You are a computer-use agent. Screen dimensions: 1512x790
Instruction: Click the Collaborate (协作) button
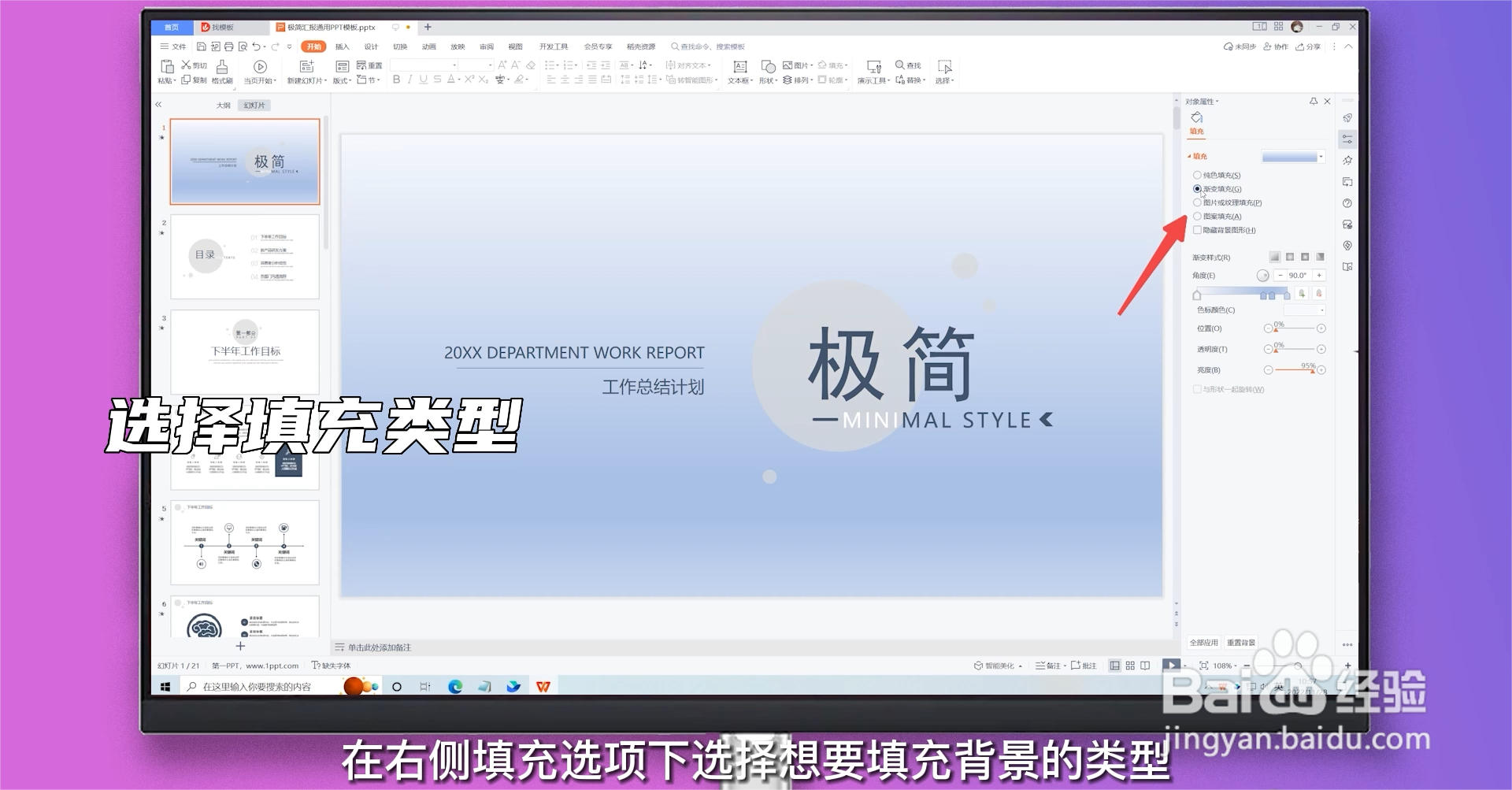[1276, 47]
